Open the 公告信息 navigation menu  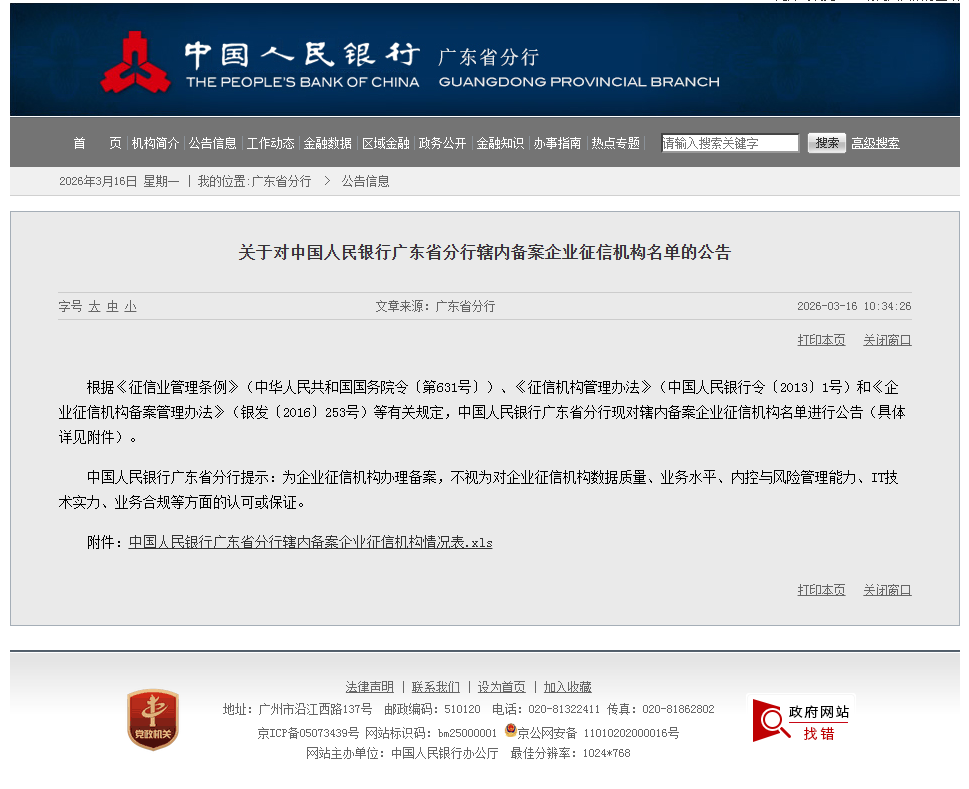click(213, 143)
